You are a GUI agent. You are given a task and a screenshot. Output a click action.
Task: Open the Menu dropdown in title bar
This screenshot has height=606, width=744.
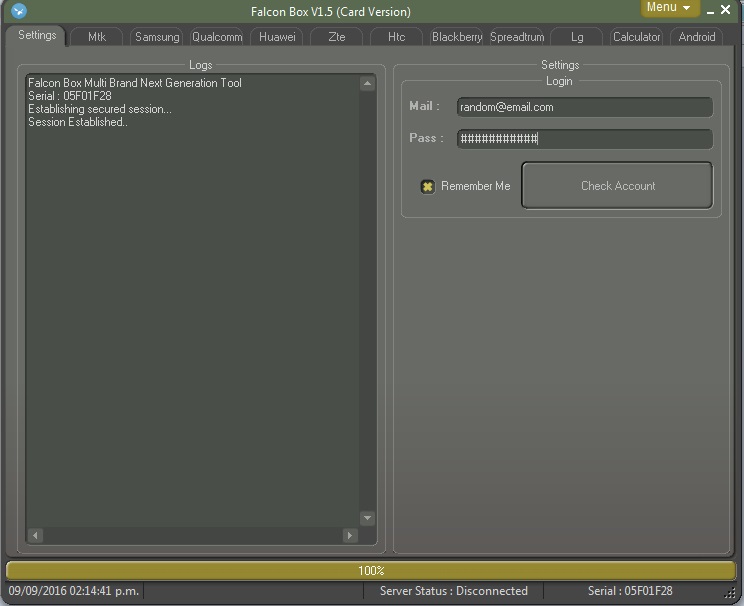670,8
